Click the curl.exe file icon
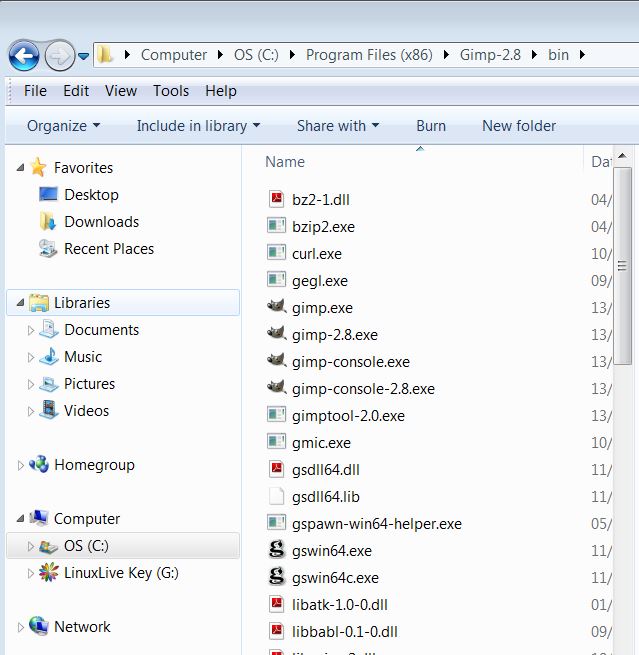 point(276,253)
